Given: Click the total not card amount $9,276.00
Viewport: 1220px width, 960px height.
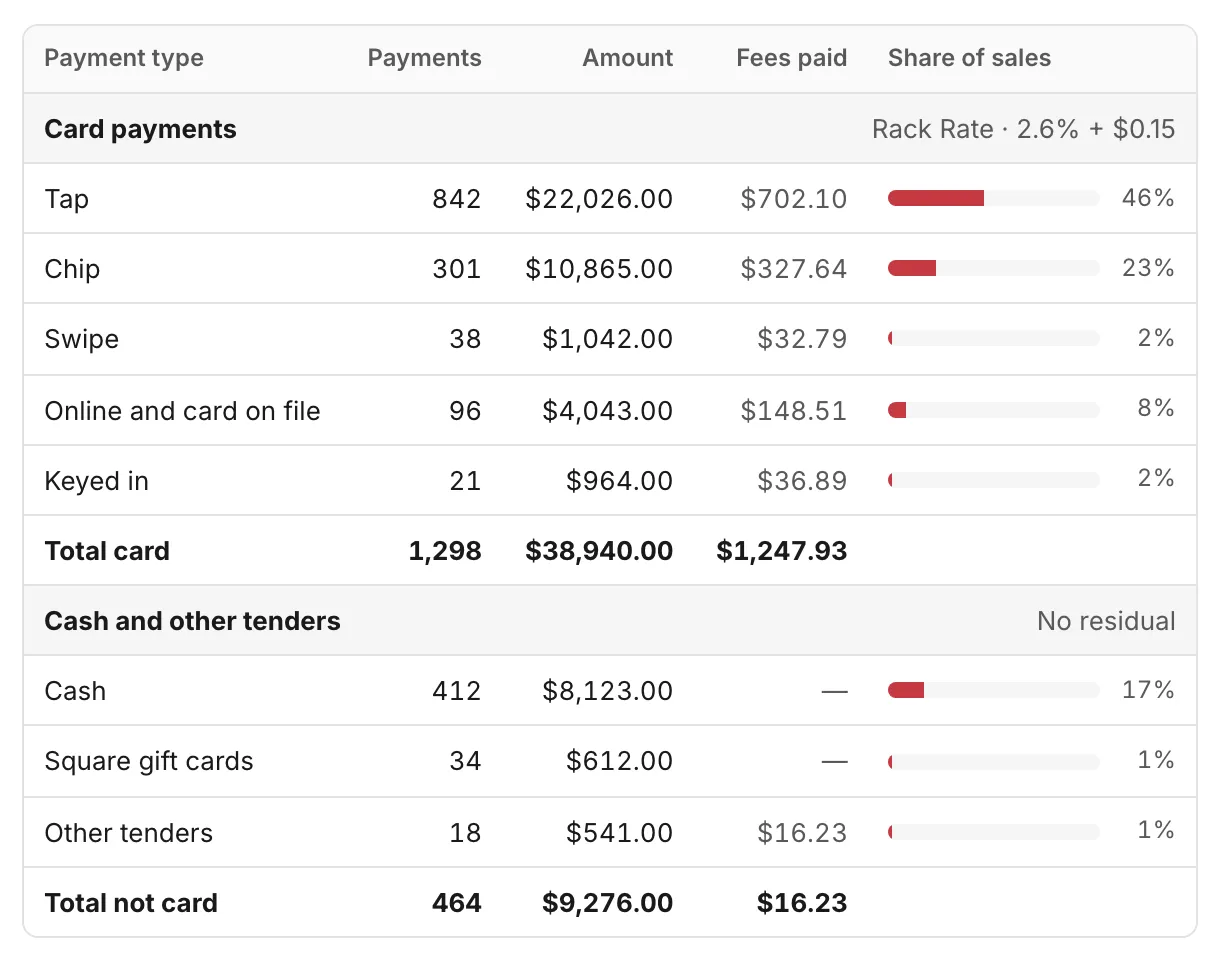Looking at the screenshot, I should coord(608,903).
